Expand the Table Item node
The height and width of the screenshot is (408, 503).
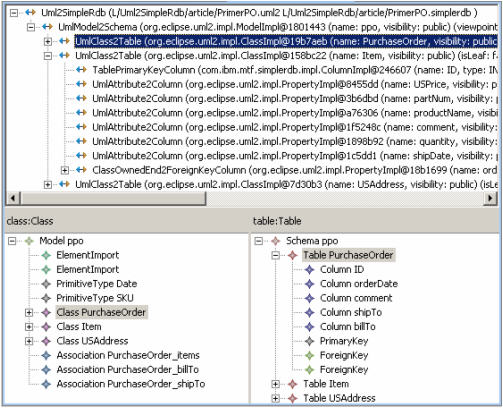pyautogui.click(x=275, y=384)
